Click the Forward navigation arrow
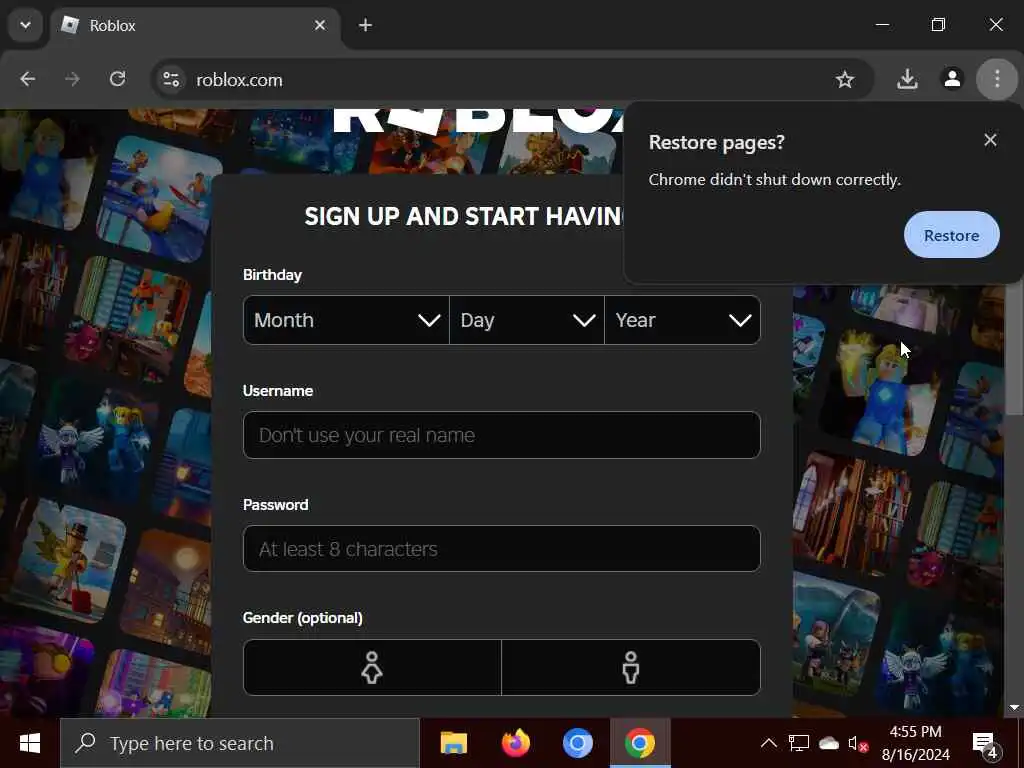 (72, 79)
